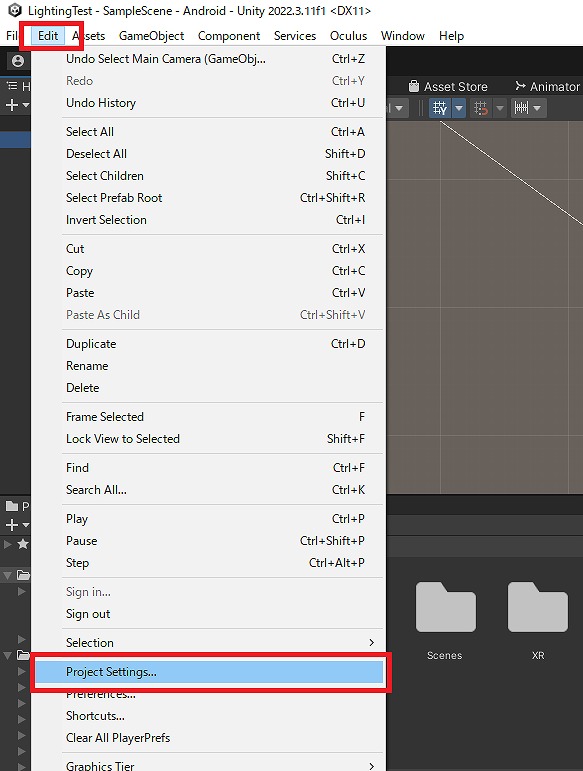Choose Delete menu entry
This screenshot has width=583, height=771.
pos(209,388)
